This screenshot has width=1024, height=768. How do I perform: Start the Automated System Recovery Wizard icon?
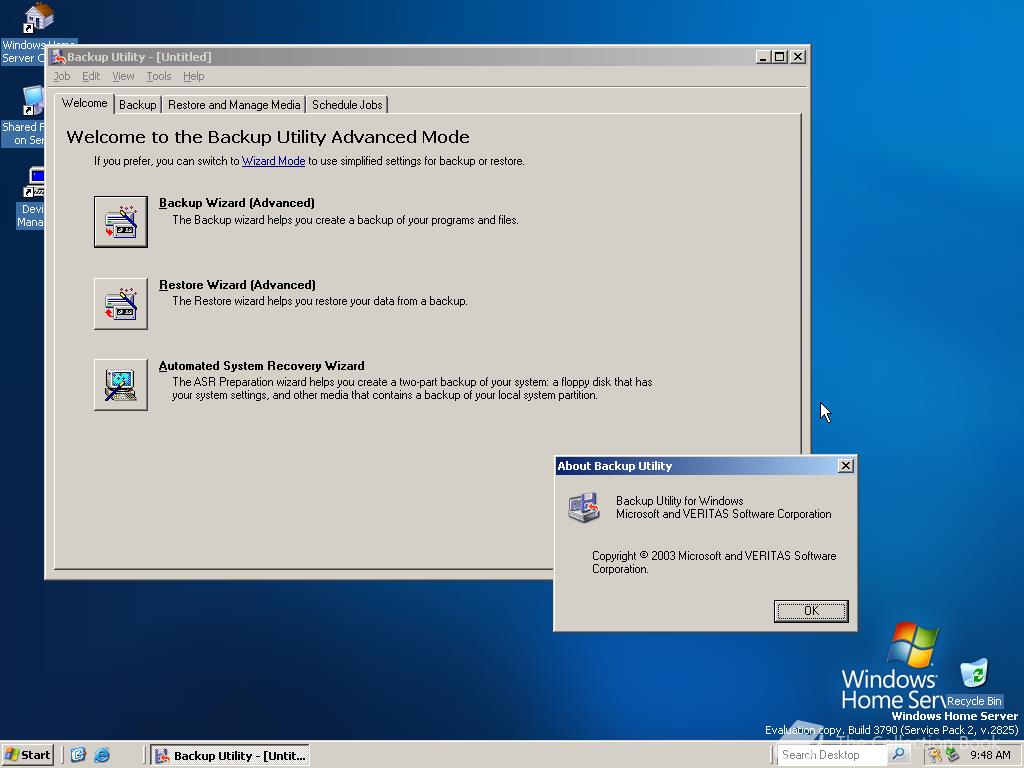coord(121,385)
